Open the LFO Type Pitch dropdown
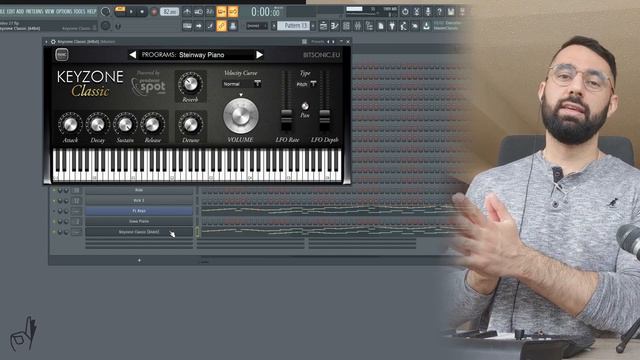Screen dimensions: 640x360 [306, 84]
